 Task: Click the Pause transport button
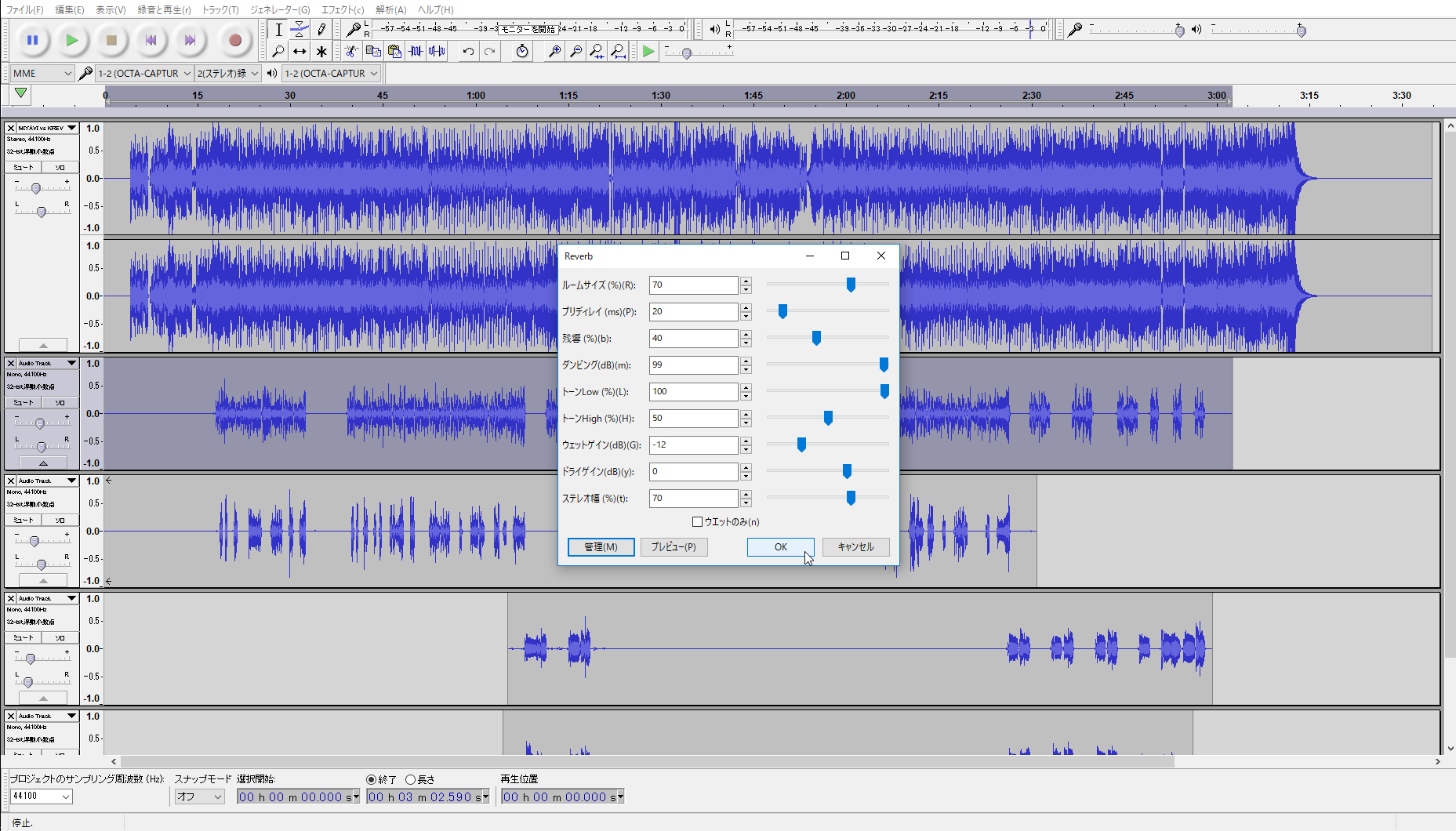click(32, 40)
